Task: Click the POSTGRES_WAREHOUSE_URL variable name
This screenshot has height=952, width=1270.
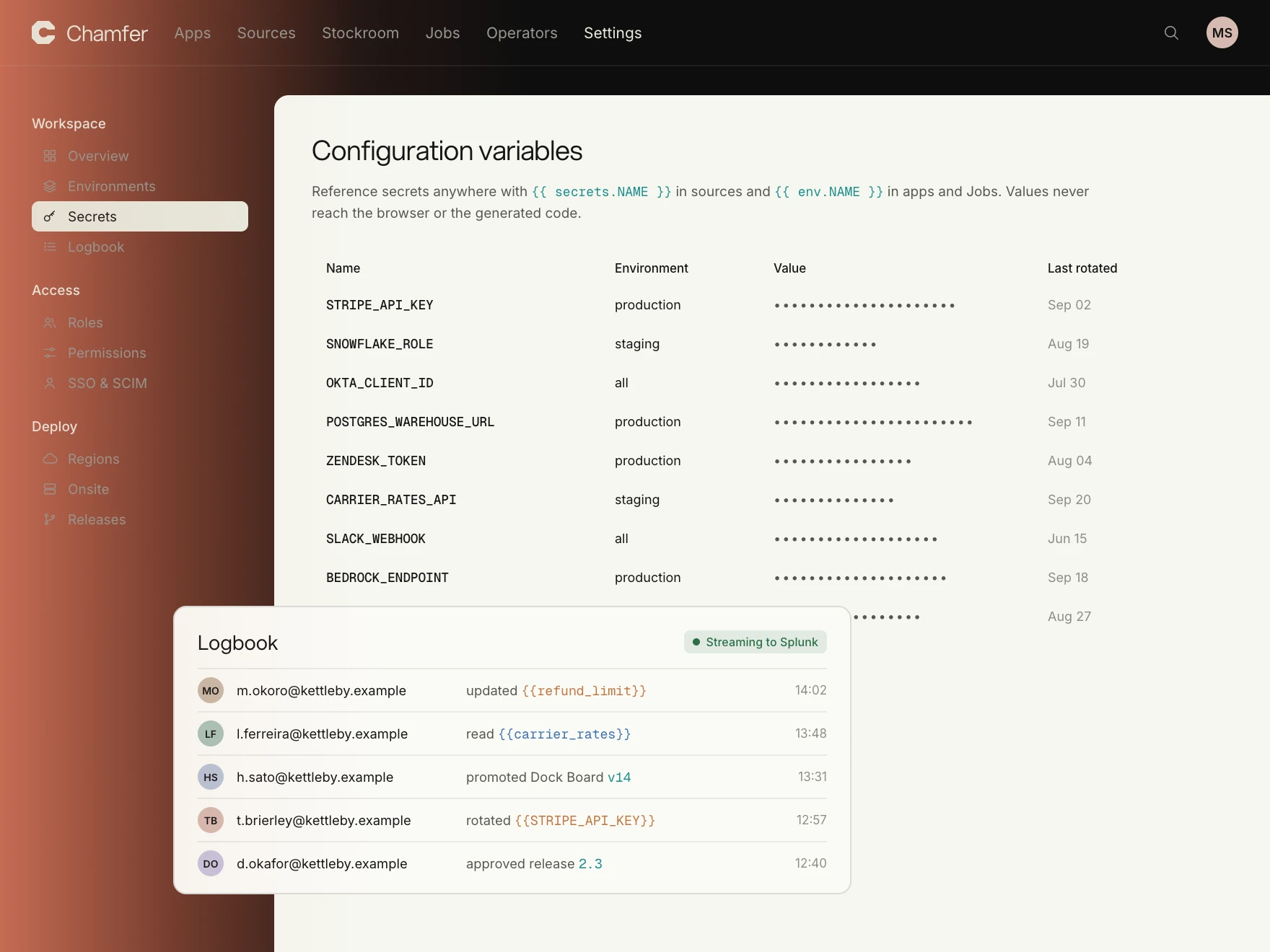Action: 410,422
